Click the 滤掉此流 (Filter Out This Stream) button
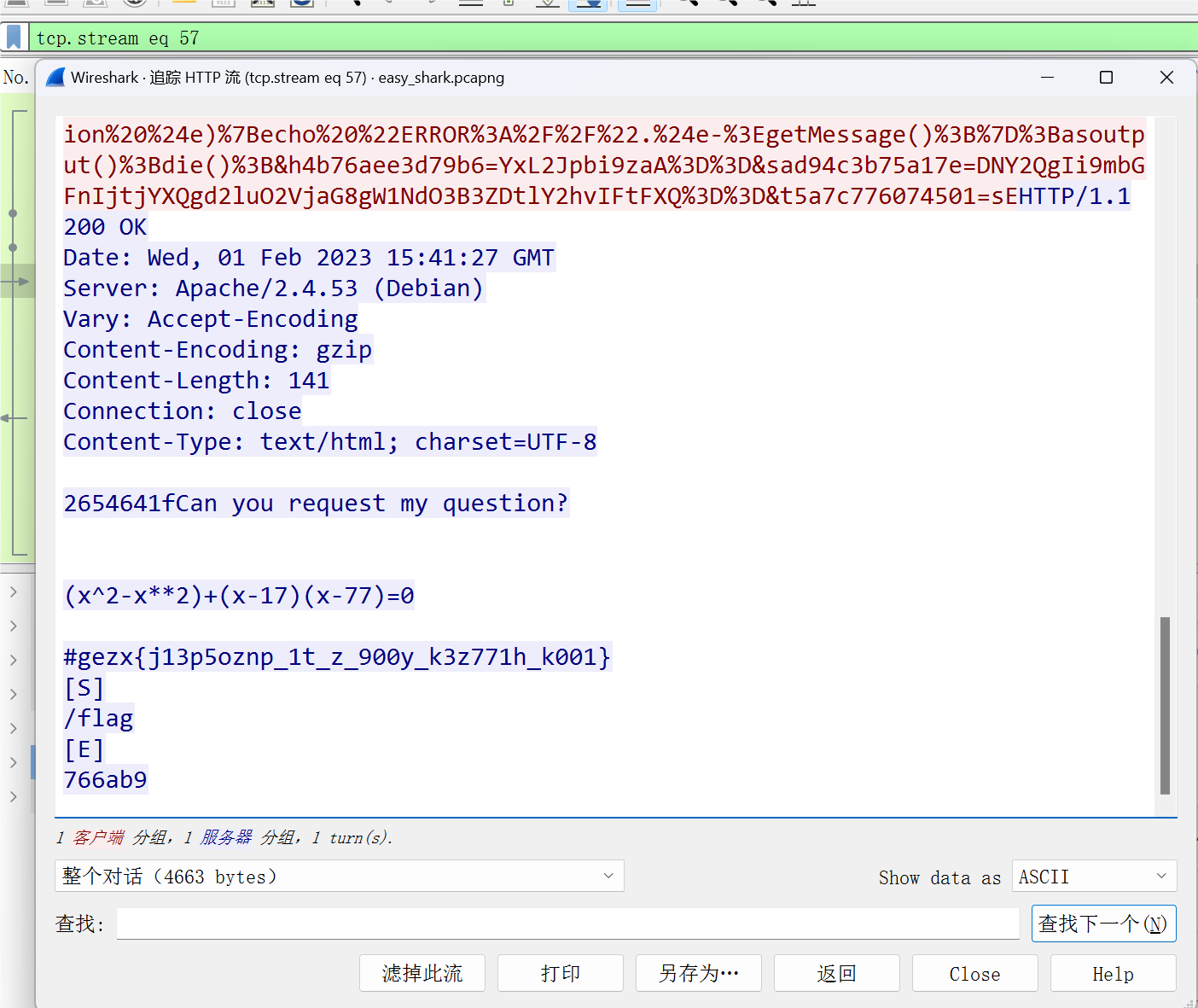Image resolution: width=1198 pixels, height=1008 pixels. click(x=422, y=973)
